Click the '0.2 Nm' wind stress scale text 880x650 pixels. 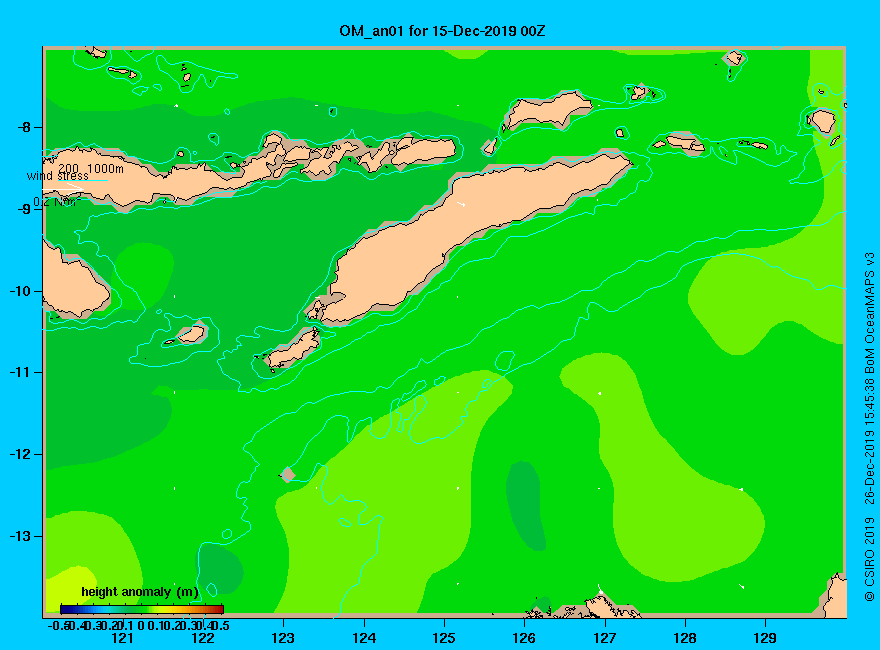click(x=56, y=202)
